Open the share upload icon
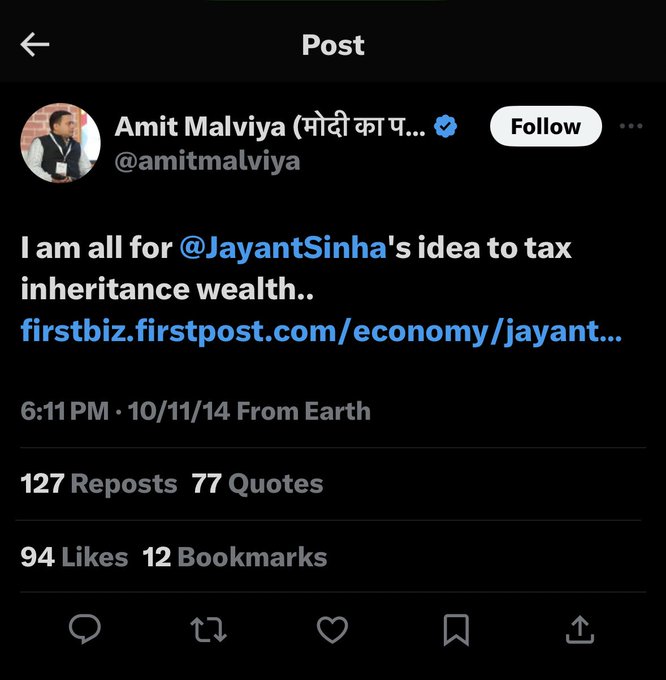Screen dimensions: 666x680 [580, 628]
